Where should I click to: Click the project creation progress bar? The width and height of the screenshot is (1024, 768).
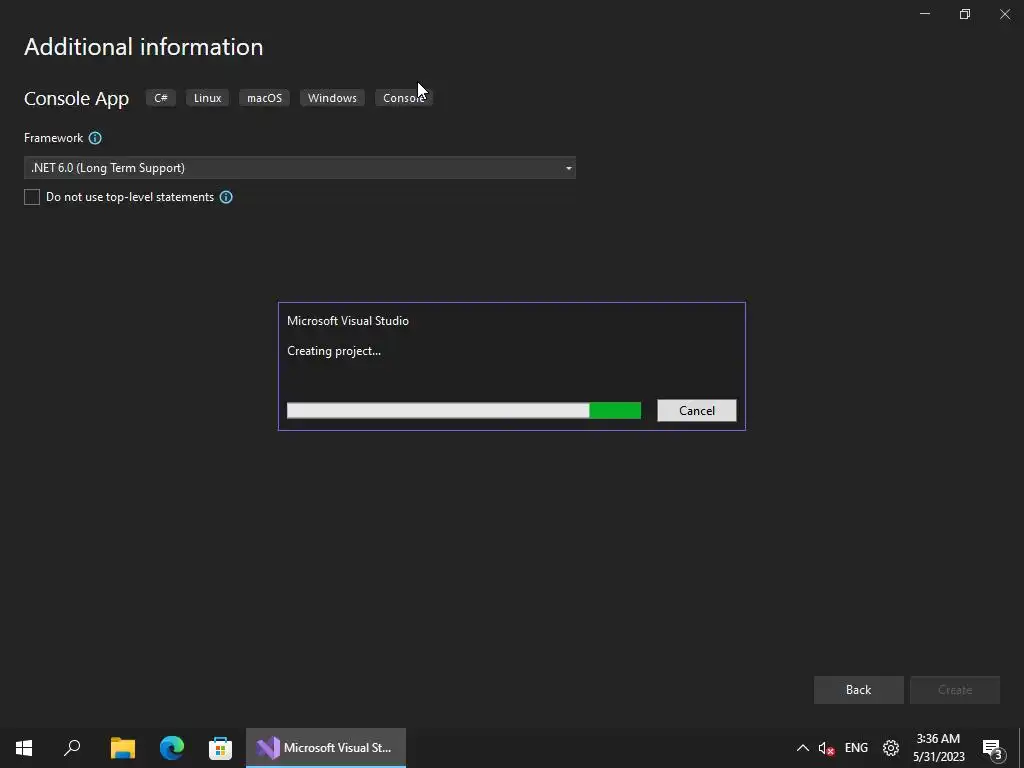pos(464,411)
